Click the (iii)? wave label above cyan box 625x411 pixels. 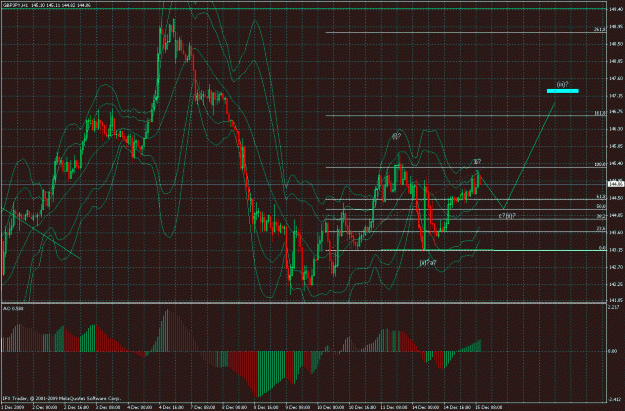(x=562, y=85)
